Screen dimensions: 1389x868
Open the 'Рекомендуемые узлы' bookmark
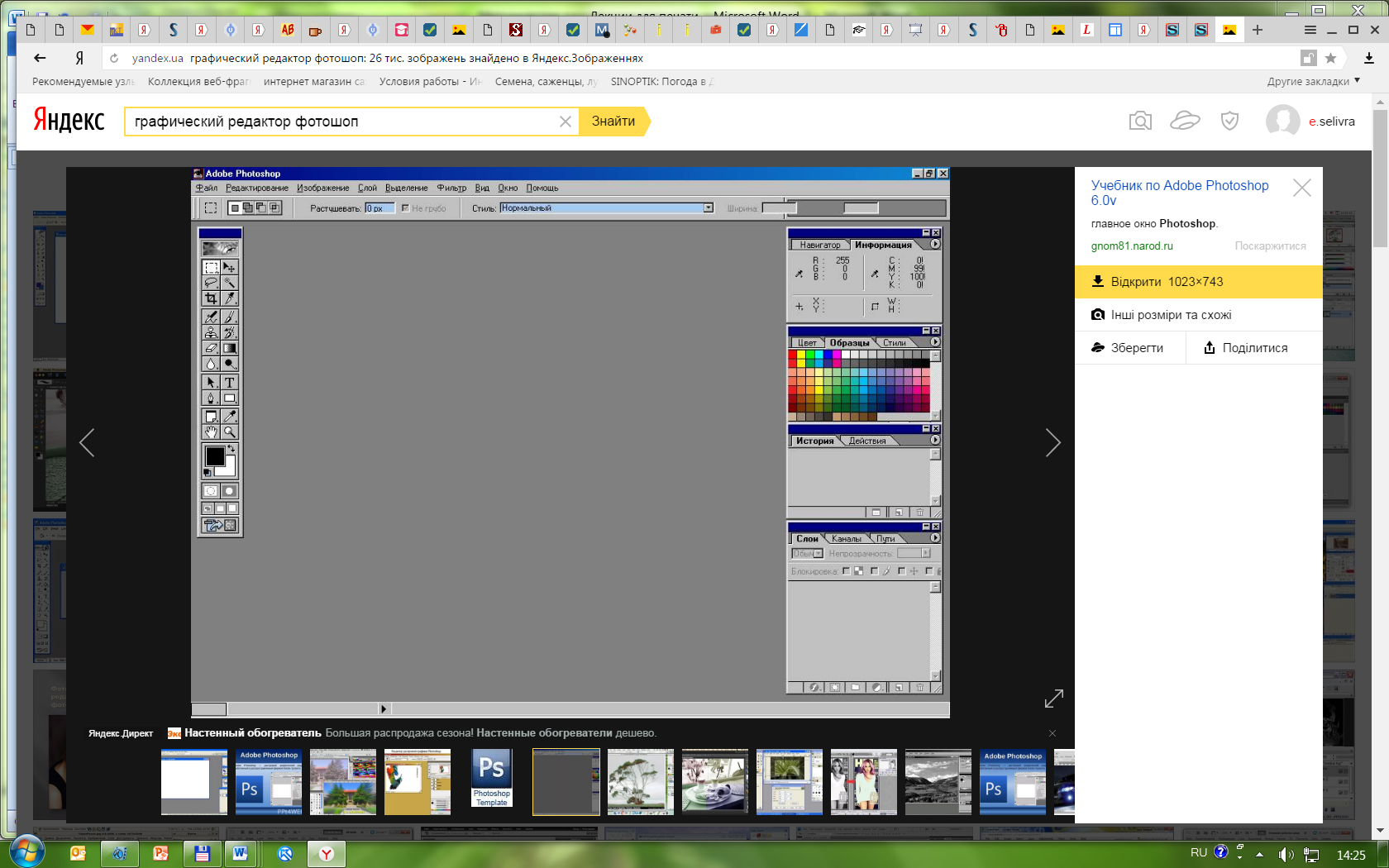pyautogui.click(x=84, y=81)
